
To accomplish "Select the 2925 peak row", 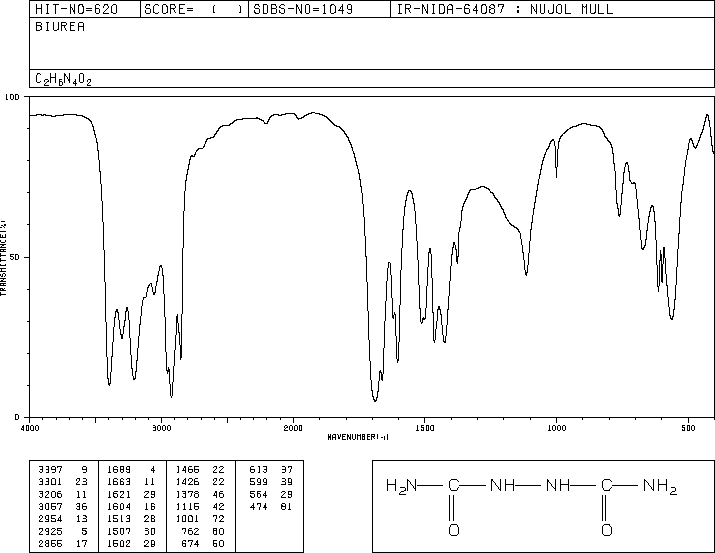I will (63, 531).
